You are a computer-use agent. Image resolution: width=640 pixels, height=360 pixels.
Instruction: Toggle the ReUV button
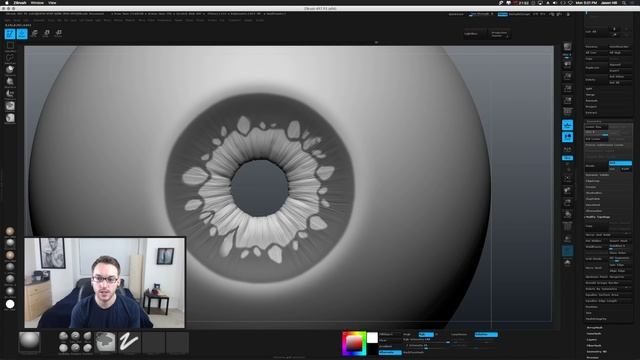625,169
